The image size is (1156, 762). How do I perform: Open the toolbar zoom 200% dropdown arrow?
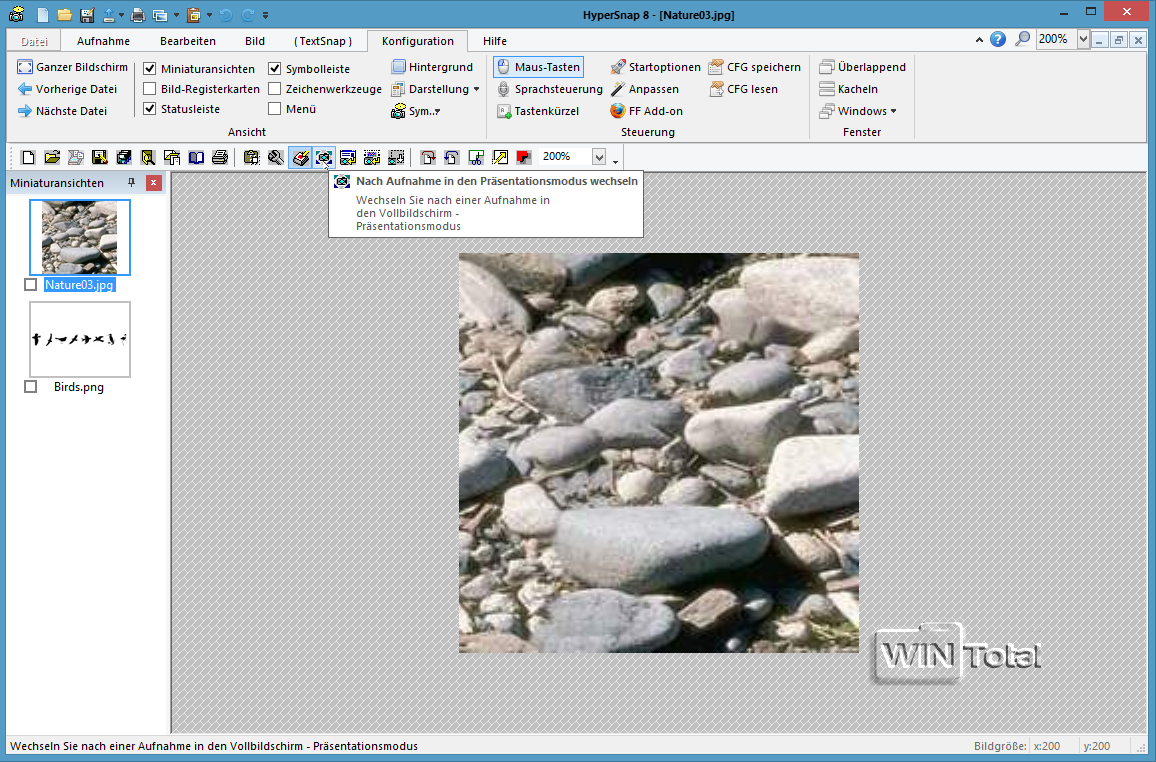tap(599, 157)
